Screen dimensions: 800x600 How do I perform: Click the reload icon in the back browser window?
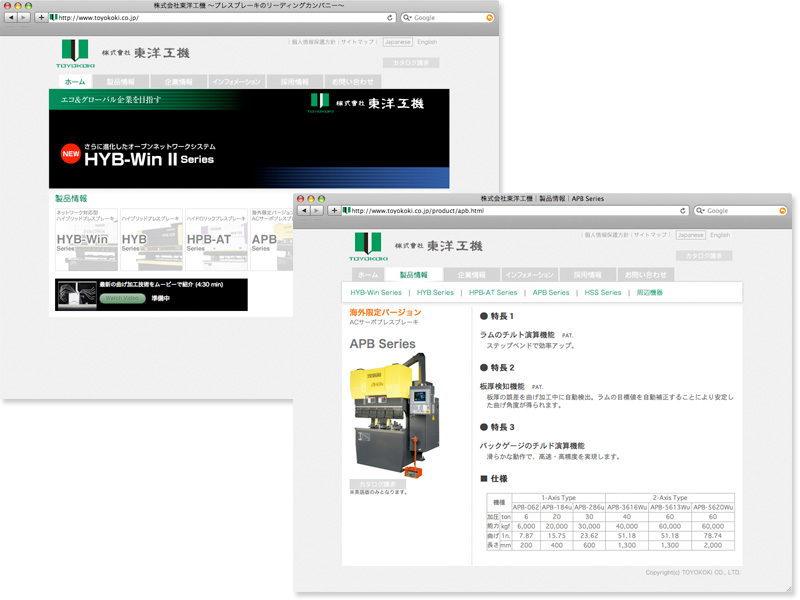pos(390,18)
